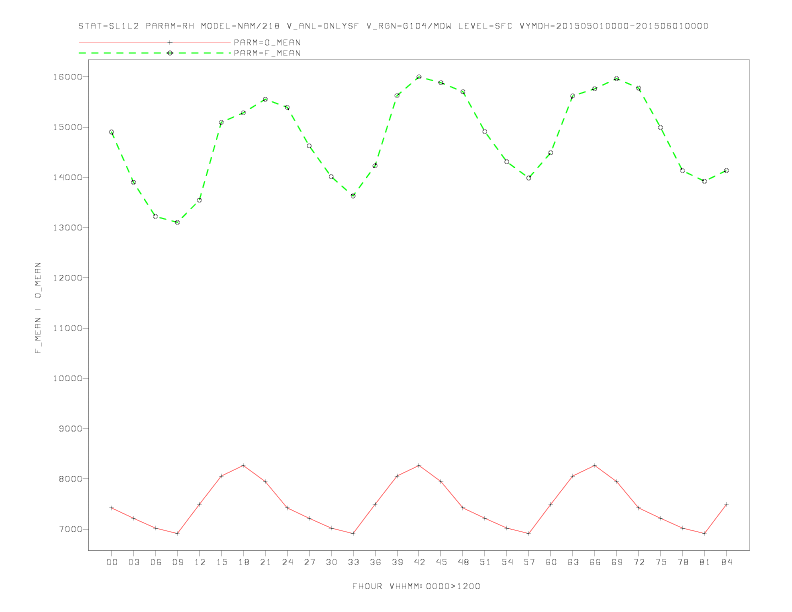Click the 36 forecast hour tick label
Screen dimensions: 792x612
pos(375,562)
